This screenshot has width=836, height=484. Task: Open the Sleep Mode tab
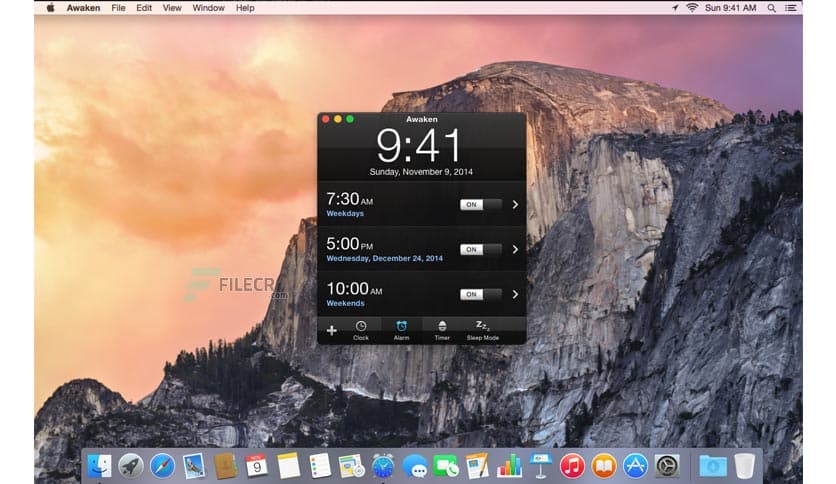(x=483, y=330)
